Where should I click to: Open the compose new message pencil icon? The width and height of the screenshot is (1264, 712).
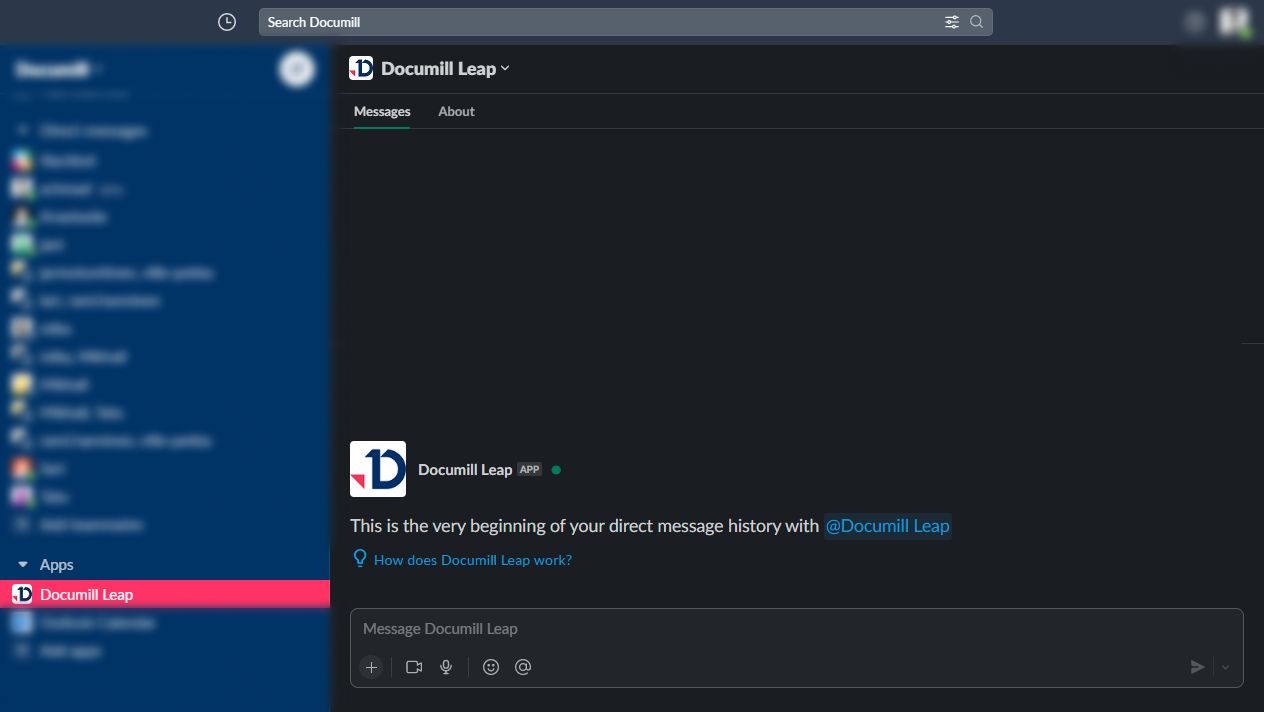pos(296,69)
